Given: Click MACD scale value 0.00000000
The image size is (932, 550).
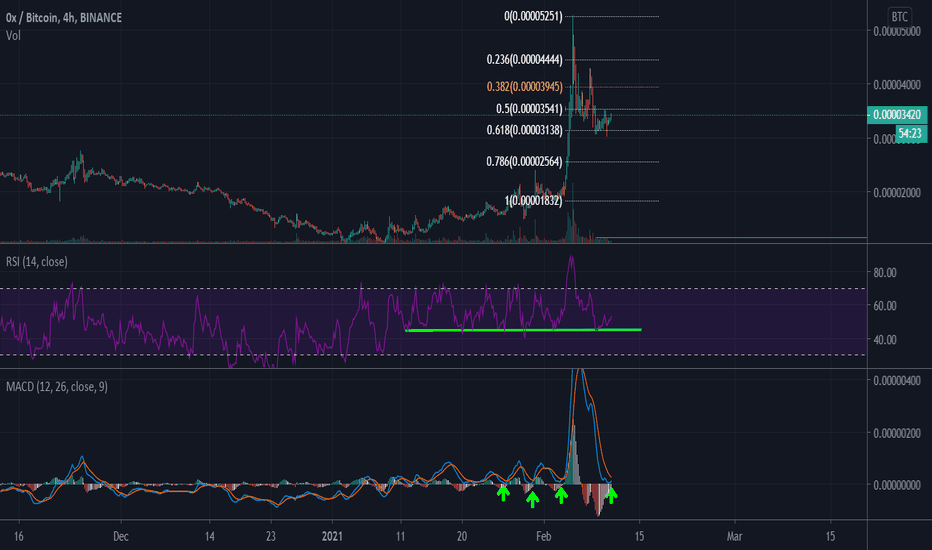Looking at the screenshot, I should coord(896,485).
